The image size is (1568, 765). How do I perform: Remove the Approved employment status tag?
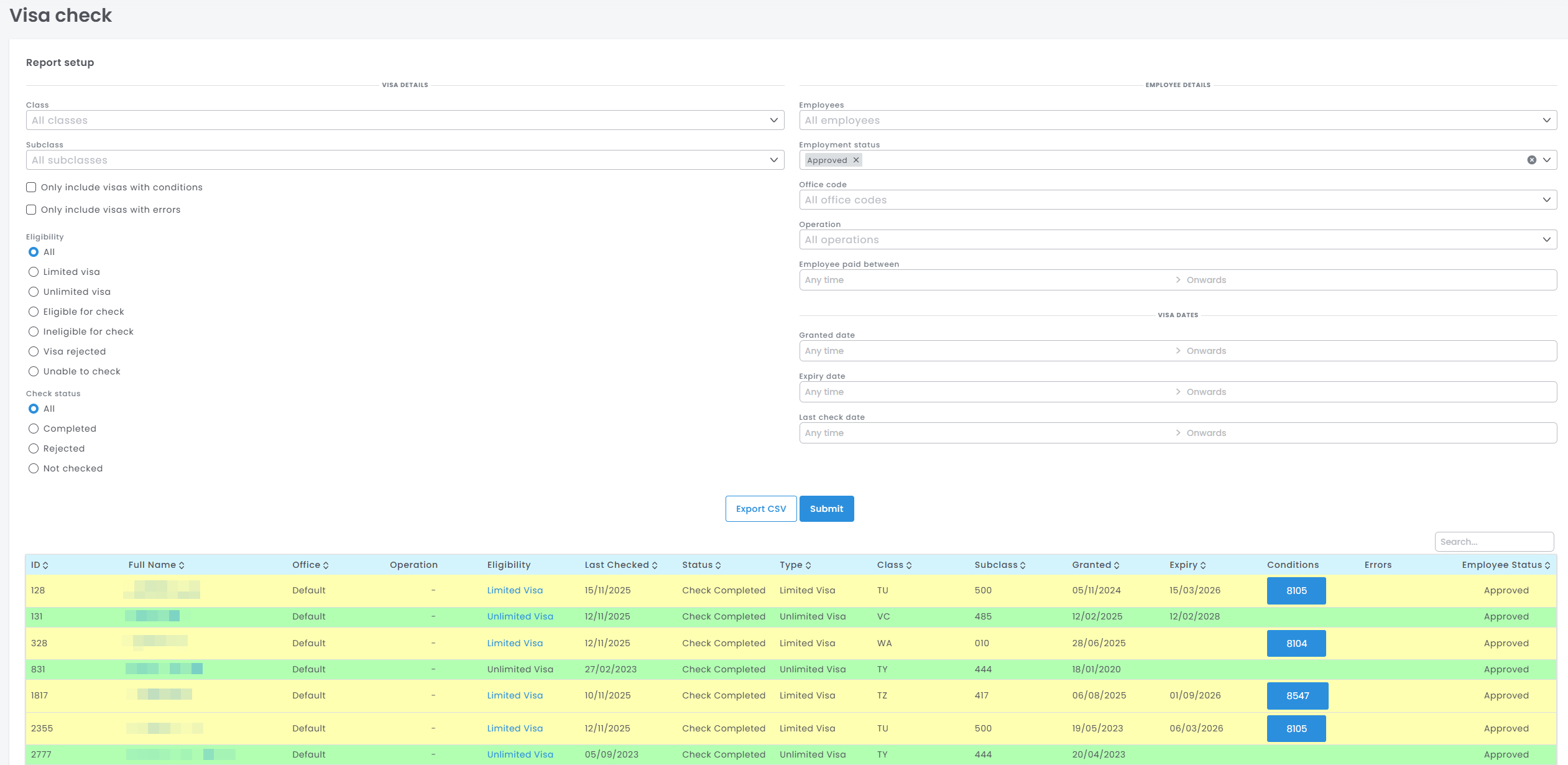856,160
